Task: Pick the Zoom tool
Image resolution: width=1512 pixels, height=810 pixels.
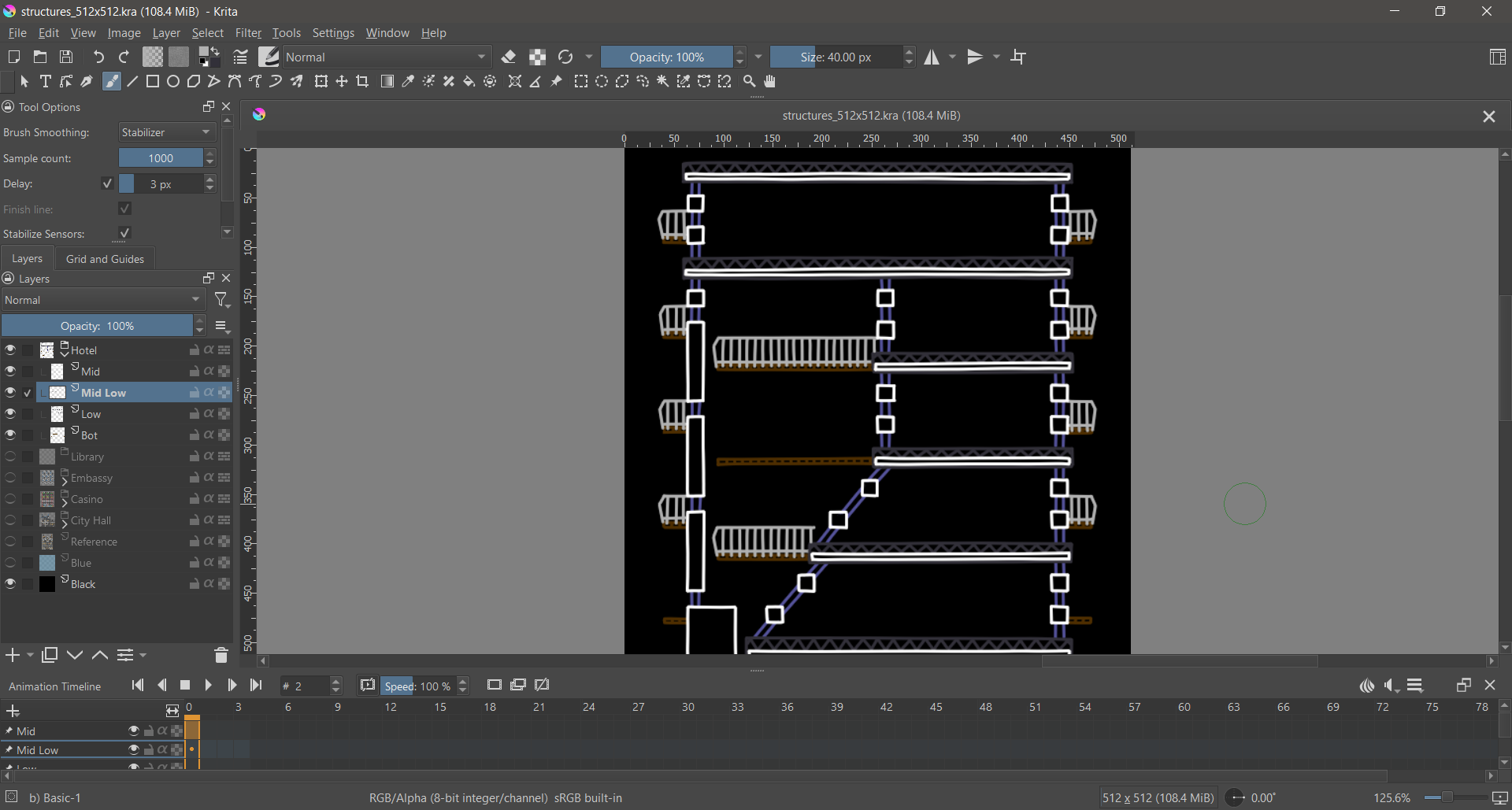Action: pyautogui.click(x=750, y=82)
